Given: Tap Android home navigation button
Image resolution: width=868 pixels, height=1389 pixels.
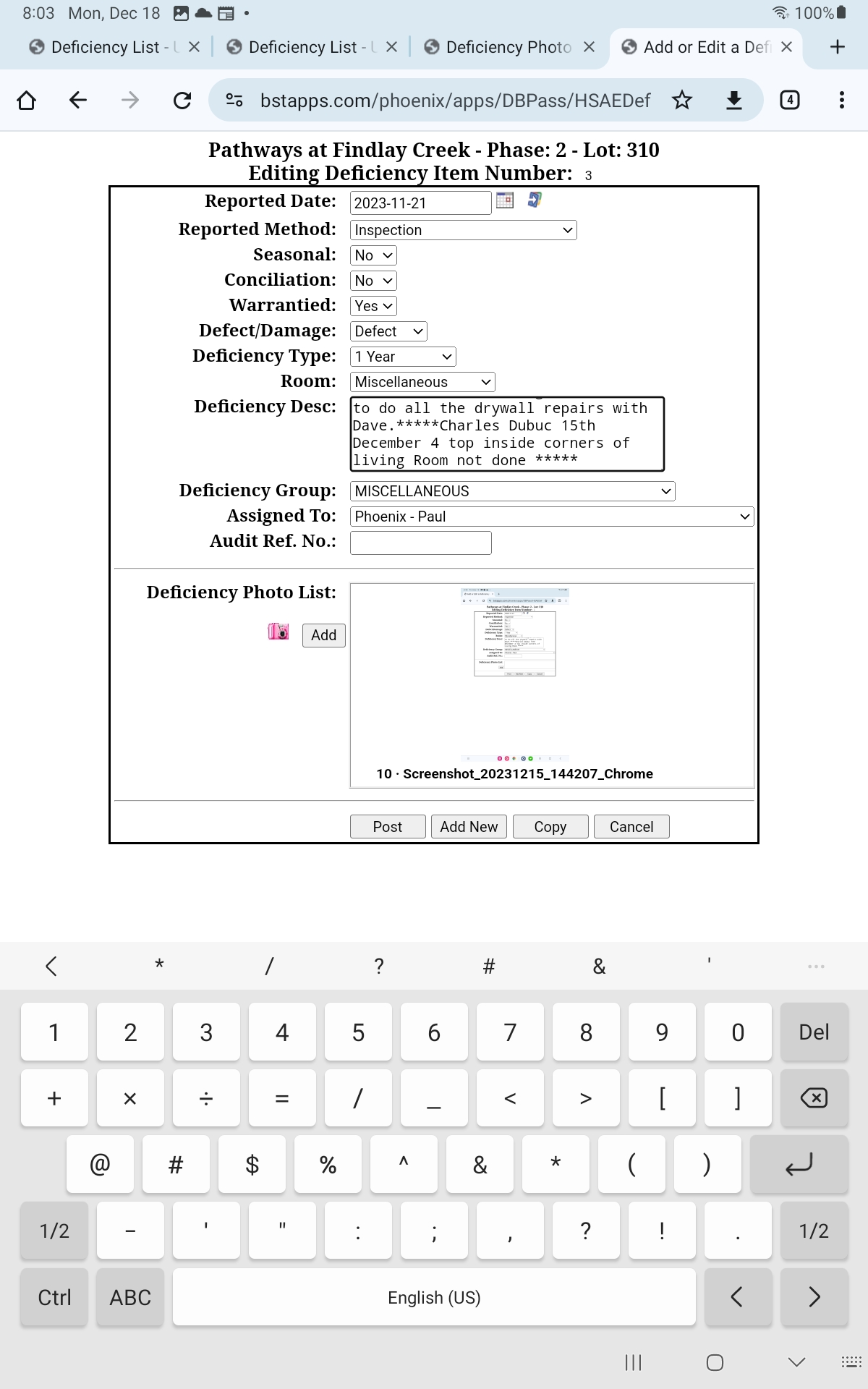Looking at the screenshot, I should point(715,1363).
